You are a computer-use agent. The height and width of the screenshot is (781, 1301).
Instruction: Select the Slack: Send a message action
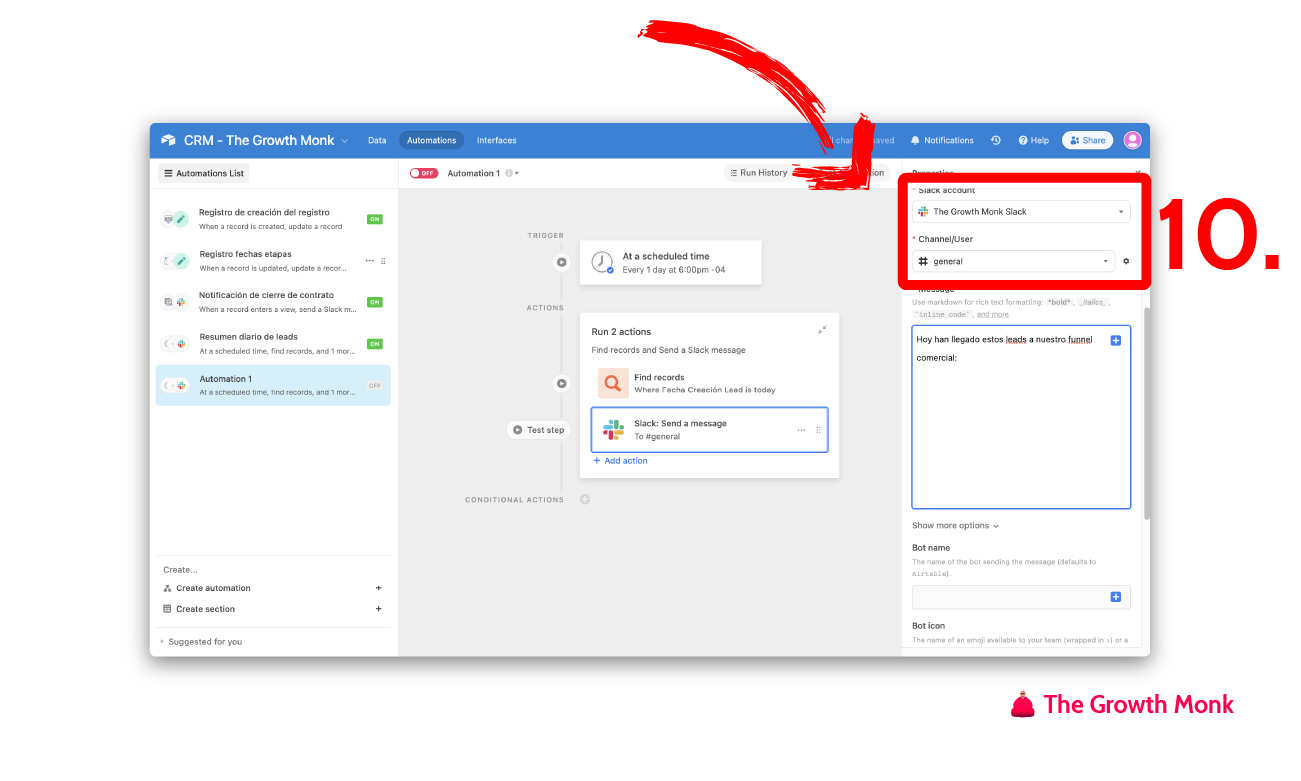(709, 430)
